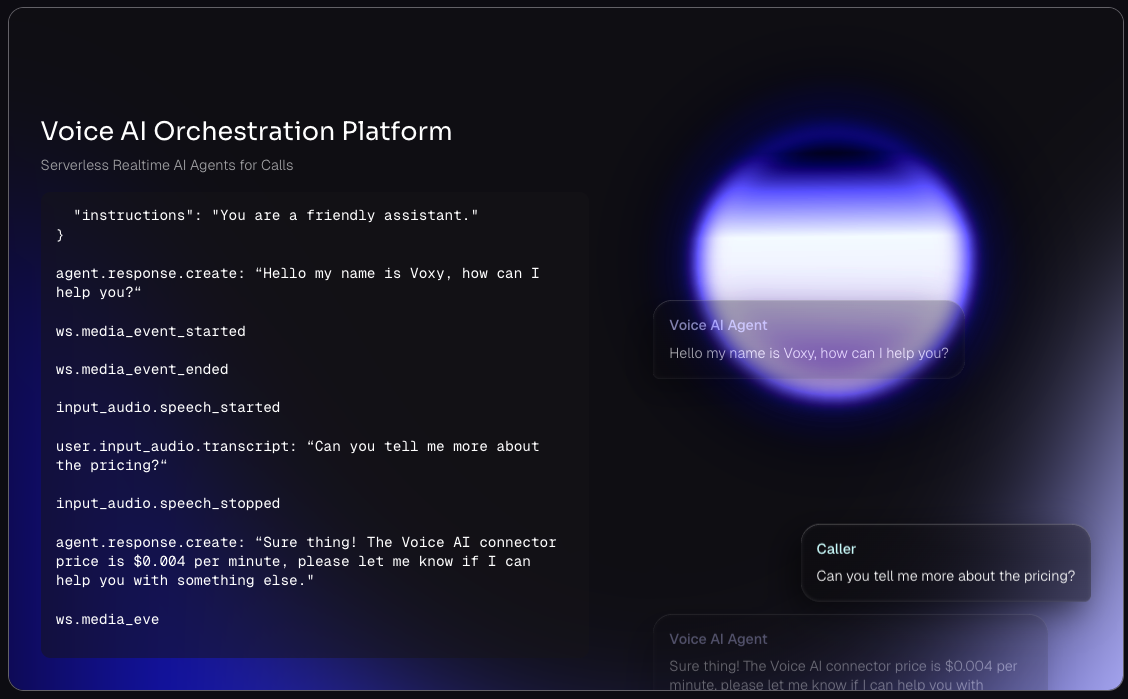Screen dimensions: 1128x699
Task: Click the glowing voice orb animation
Action: pos(834,259)
